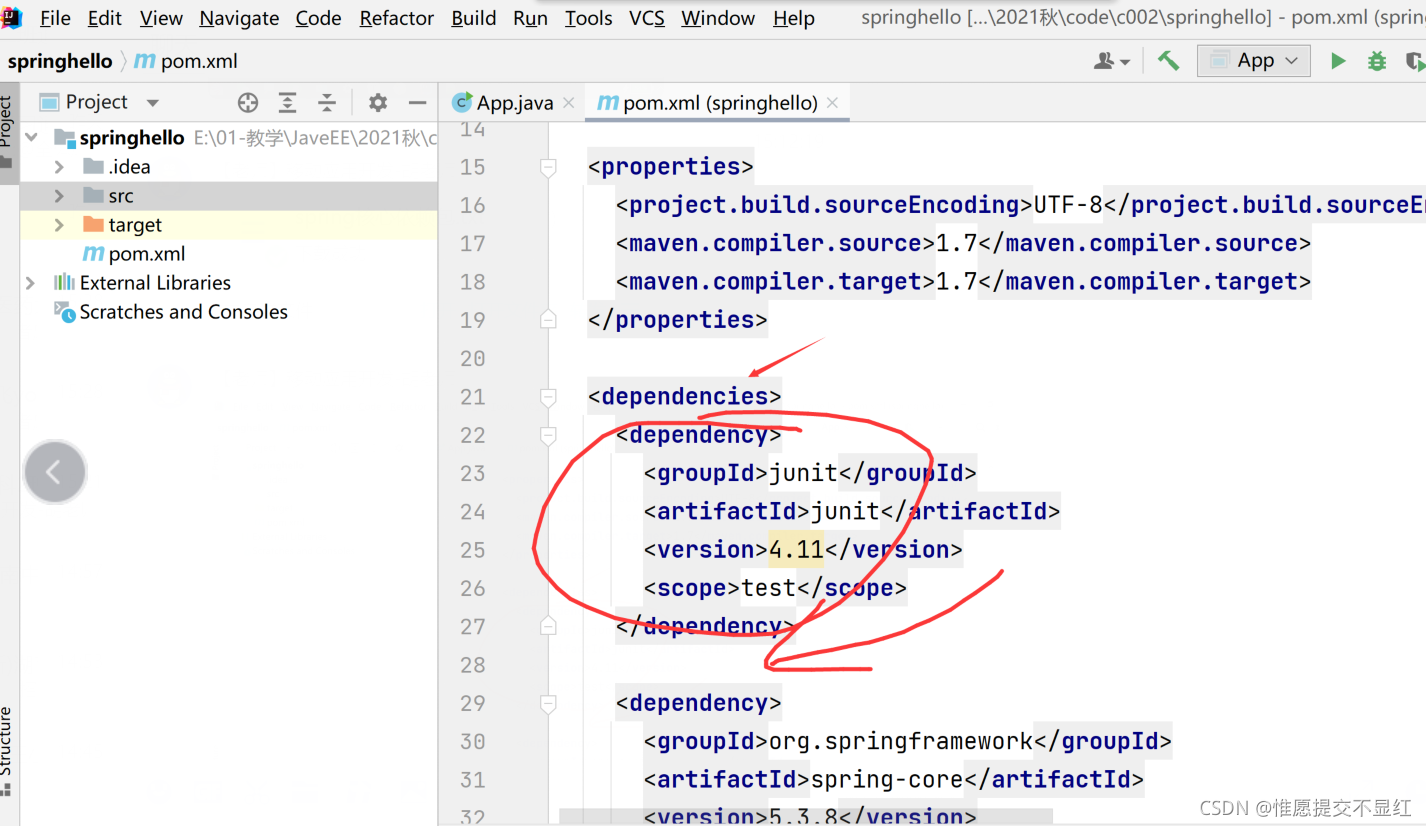Open the user account icon dropdown
1426x826 pixels.
click(x=1111, y=61)
